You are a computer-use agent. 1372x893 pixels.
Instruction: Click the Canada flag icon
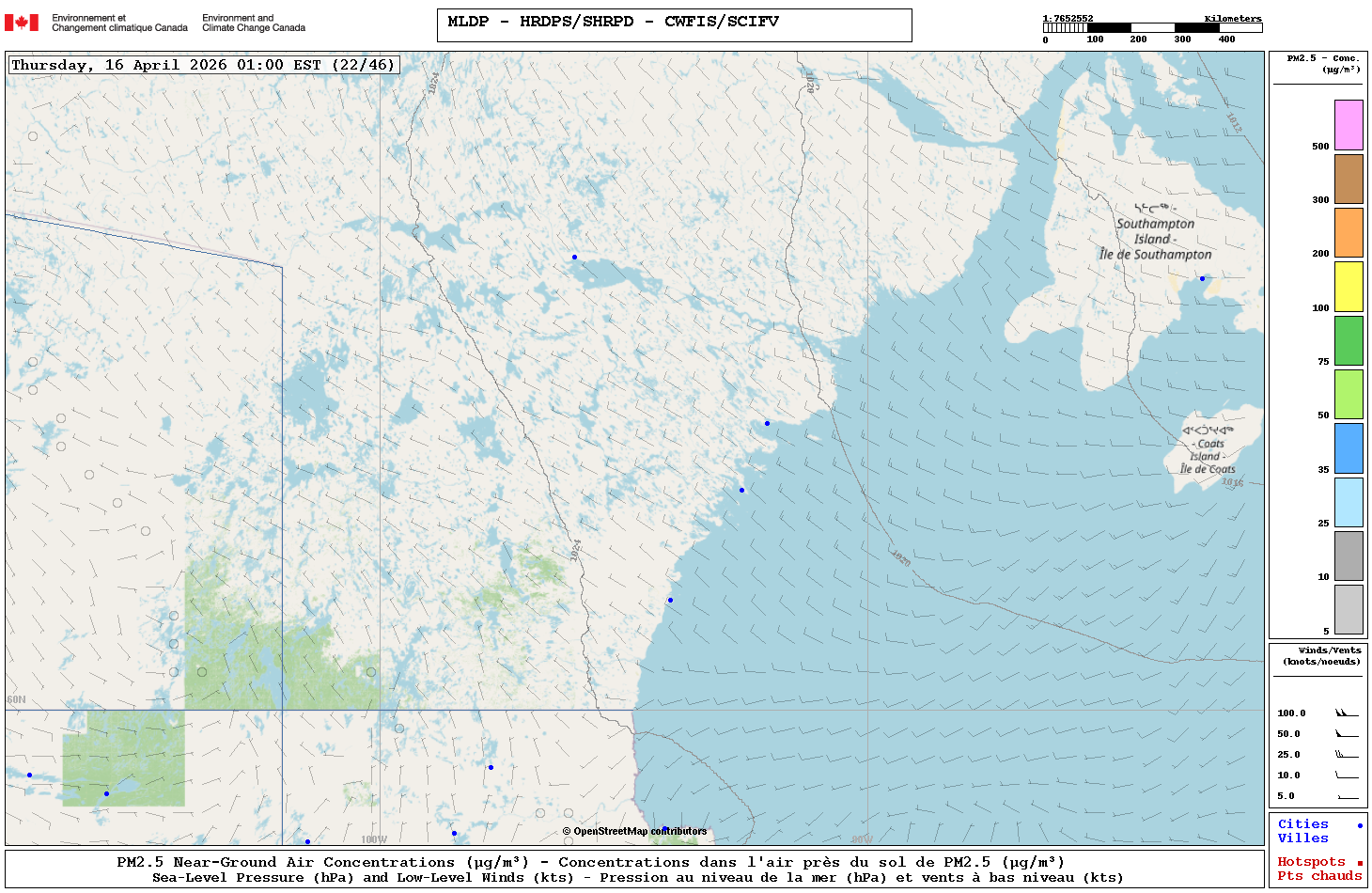click(22, 23)
